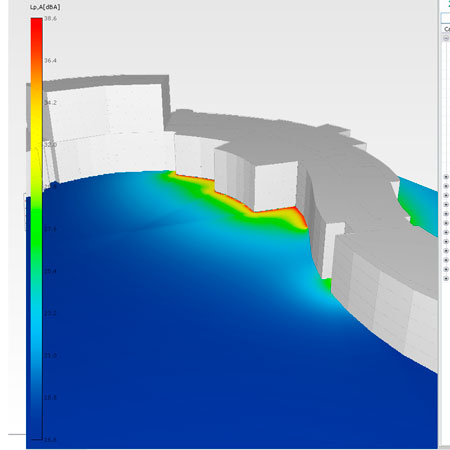Click the text field atop the side panel

[x=446, y=18]
